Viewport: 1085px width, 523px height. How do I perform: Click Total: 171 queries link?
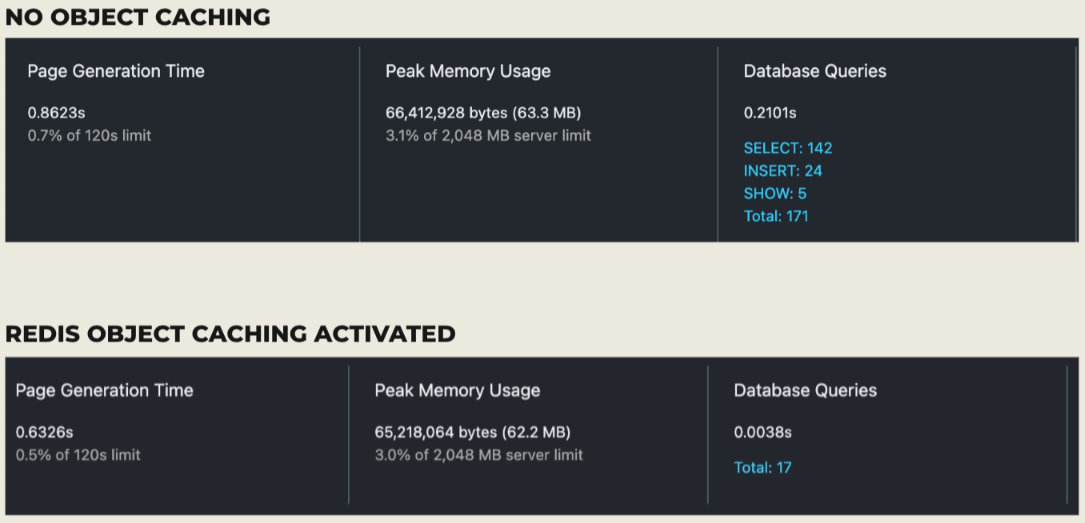(776, 217)
